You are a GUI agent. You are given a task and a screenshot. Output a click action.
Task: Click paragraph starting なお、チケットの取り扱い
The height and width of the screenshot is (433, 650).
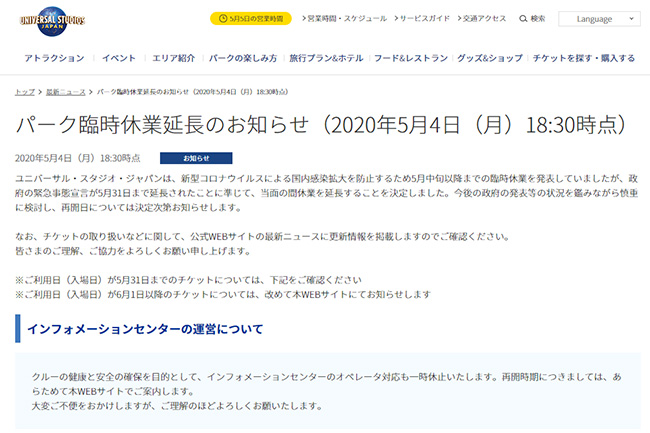pyautogui.click(x=262, y=237)
